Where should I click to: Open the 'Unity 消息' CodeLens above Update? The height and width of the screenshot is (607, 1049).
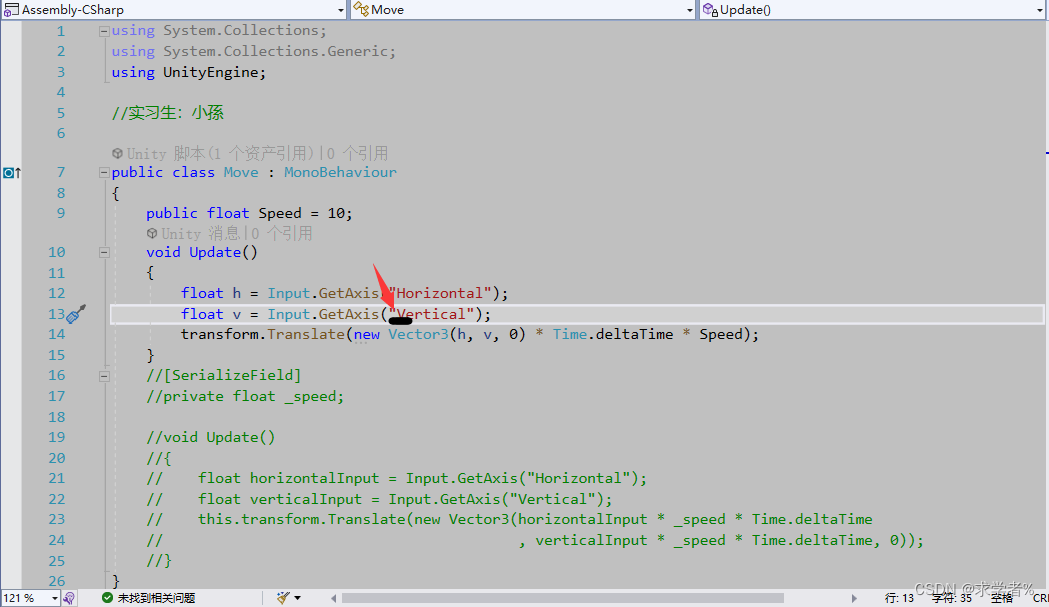[x=201, y=233]
